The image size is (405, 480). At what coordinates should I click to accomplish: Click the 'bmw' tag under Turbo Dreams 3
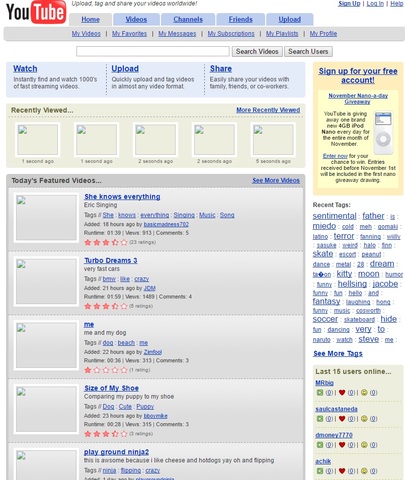click(x=109, y=279)
